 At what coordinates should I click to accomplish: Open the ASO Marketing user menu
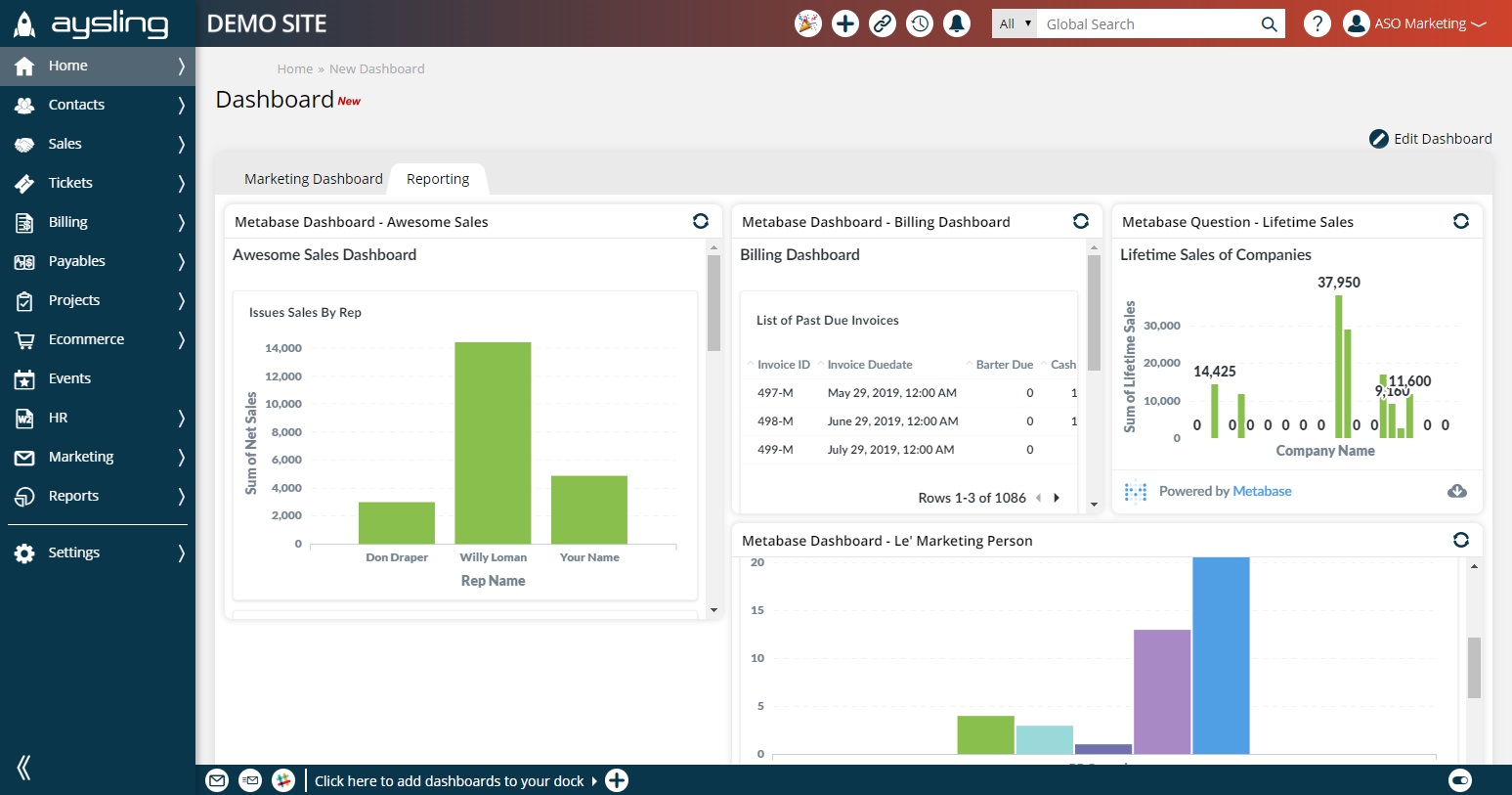(x=1415, y=23)
